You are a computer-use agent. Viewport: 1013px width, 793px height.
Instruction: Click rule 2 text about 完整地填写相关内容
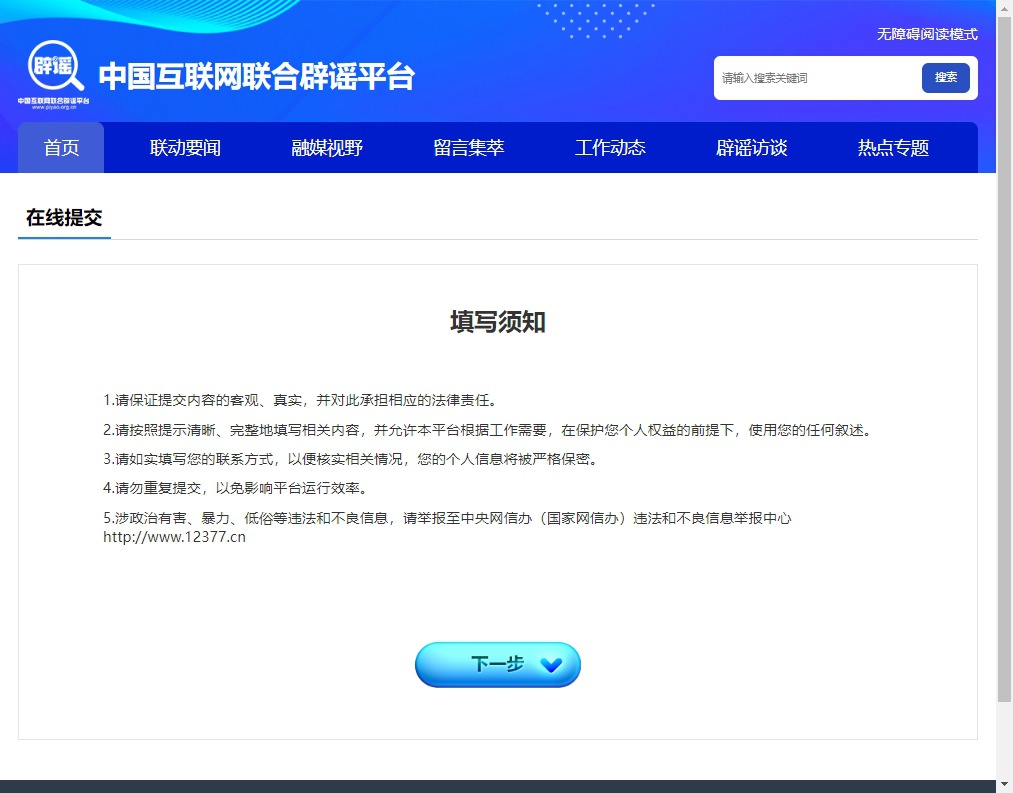coord(489,430)
